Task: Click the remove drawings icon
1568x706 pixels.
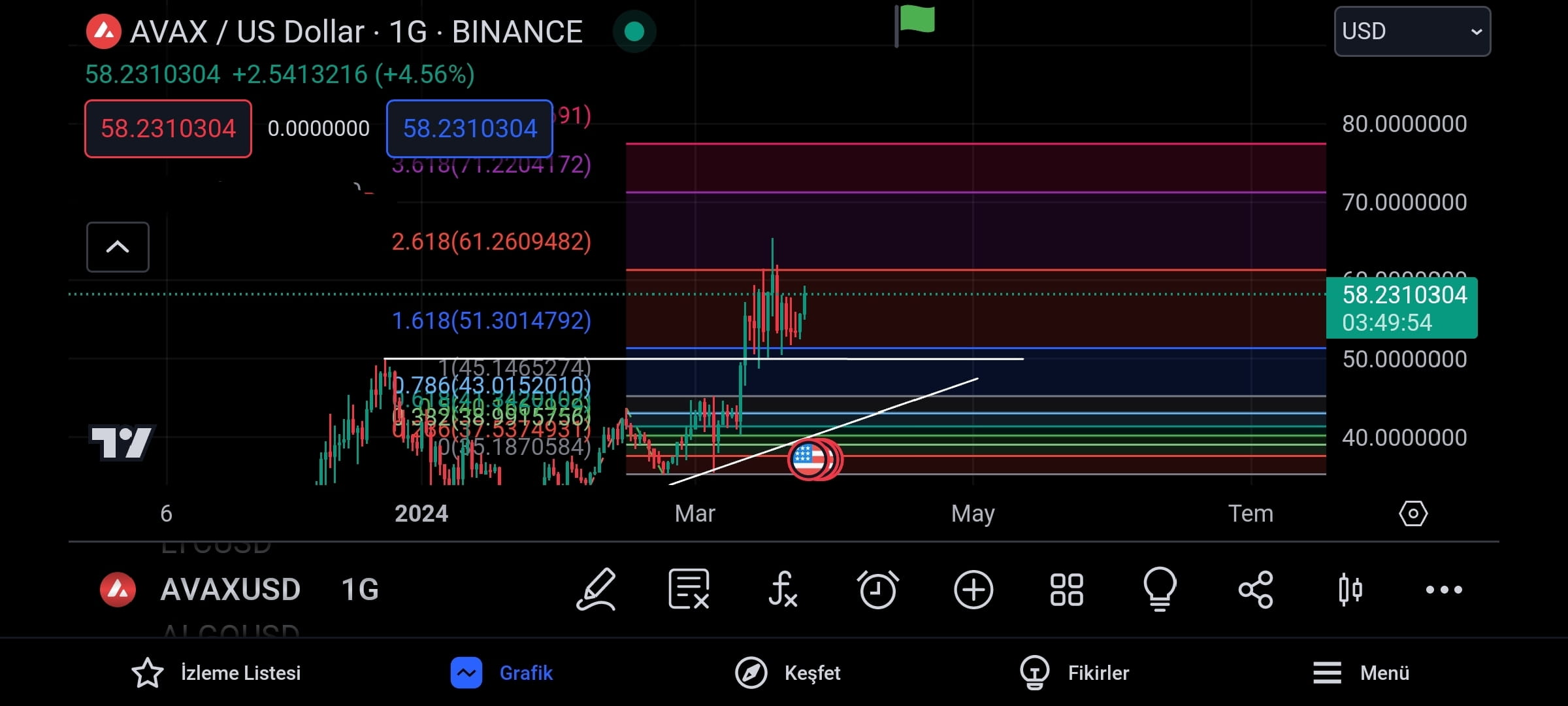Action: (x=689, y=589)
